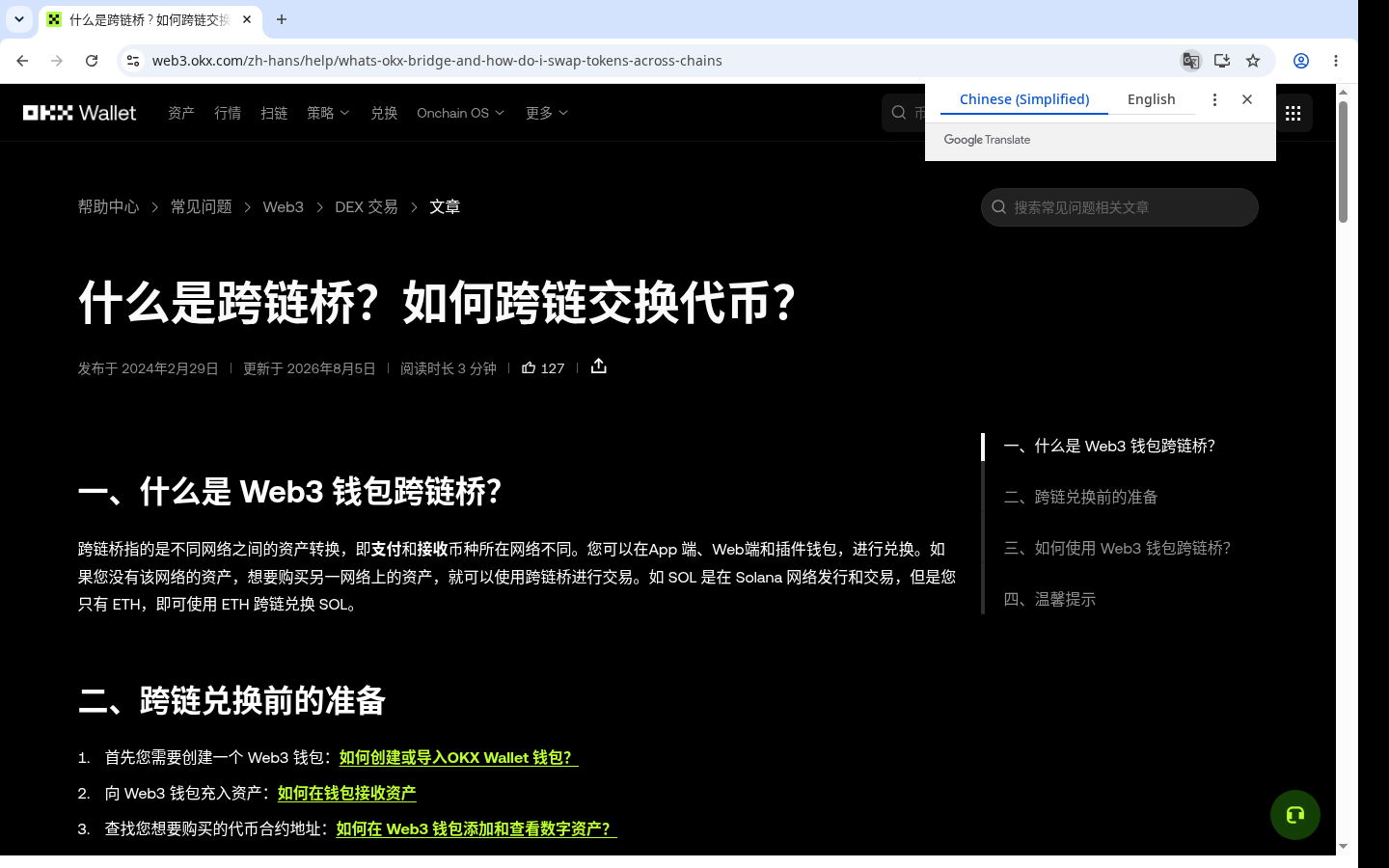
Task: Reload the page
Action: pyautogui.click(x=92, y=61)
